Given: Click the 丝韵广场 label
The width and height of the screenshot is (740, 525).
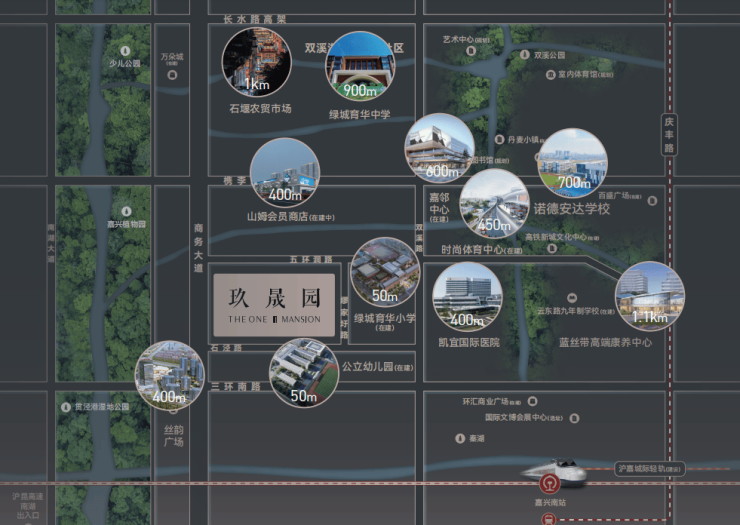Looking at the screenshot, I should point(174,436).
